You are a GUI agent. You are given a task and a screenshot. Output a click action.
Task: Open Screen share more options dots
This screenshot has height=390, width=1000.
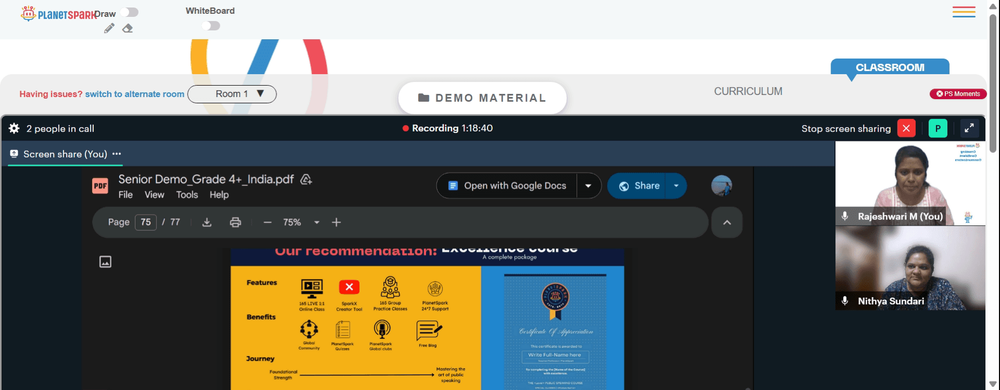coord(117,154)
